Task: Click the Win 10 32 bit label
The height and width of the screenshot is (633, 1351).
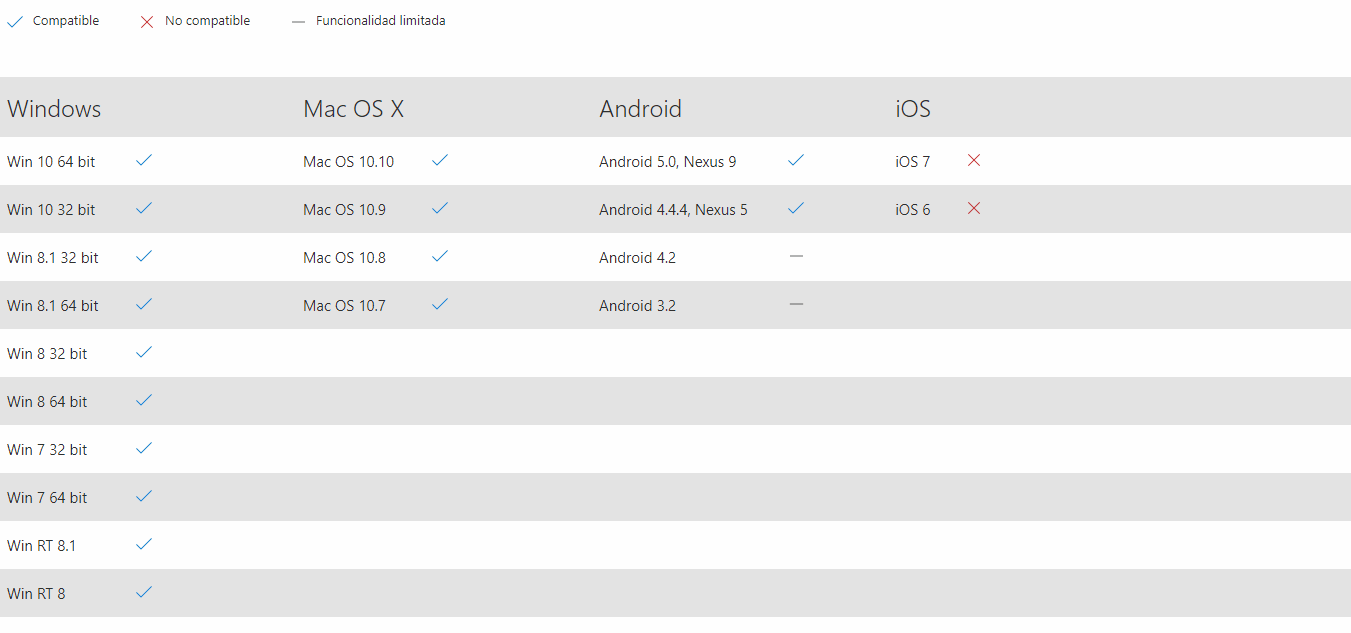Action: pyautogui.click(x=51, y=210)
